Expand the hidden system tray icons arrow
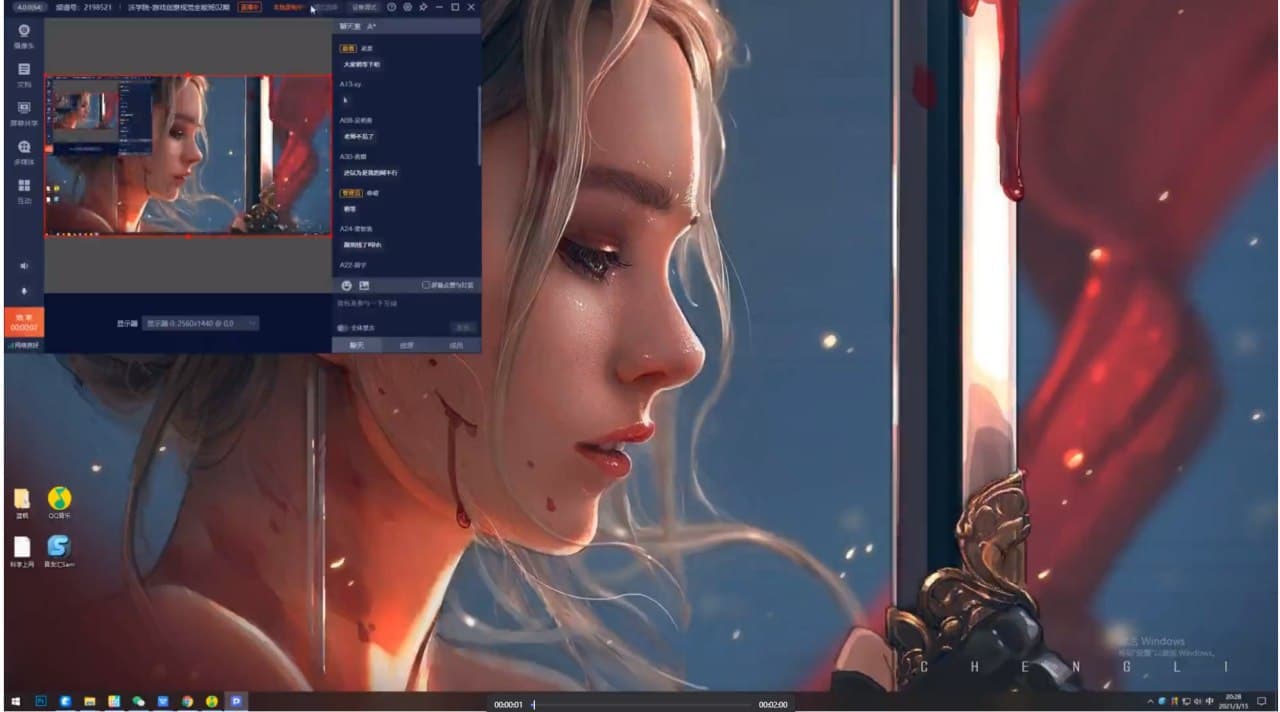The height and width of the screenshot is (712, 1280). point(1149,701)
